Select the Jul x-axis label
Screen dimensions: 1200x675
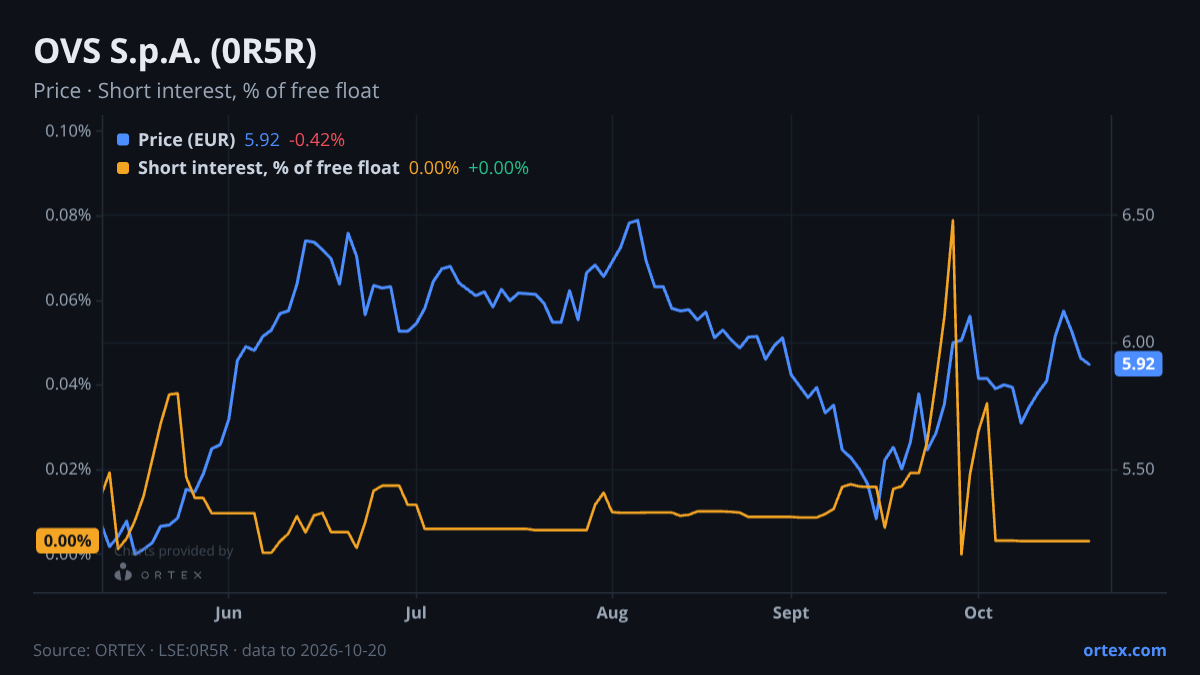pyautogui.click(x=416, y=612)
